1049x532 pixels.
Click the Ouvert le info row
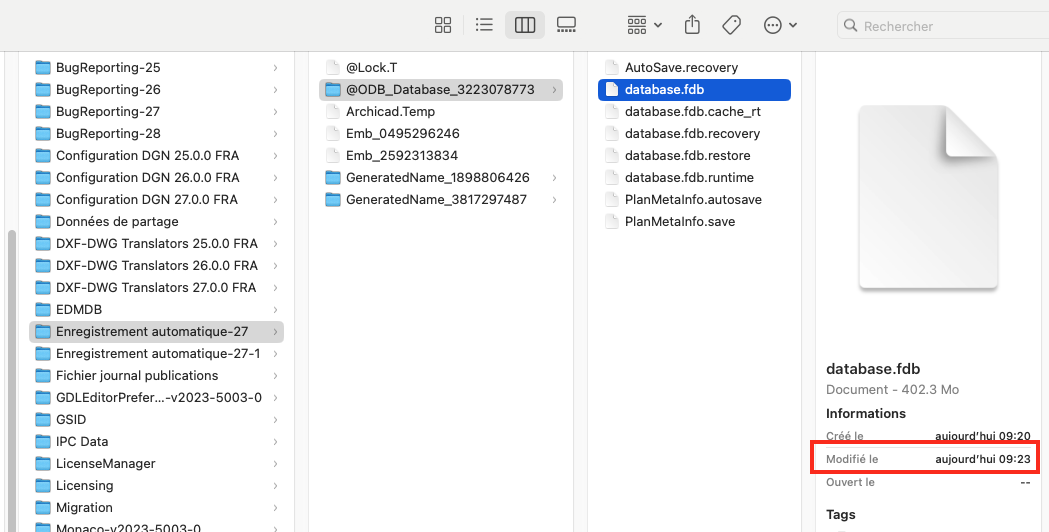click(x=929, y=482)
